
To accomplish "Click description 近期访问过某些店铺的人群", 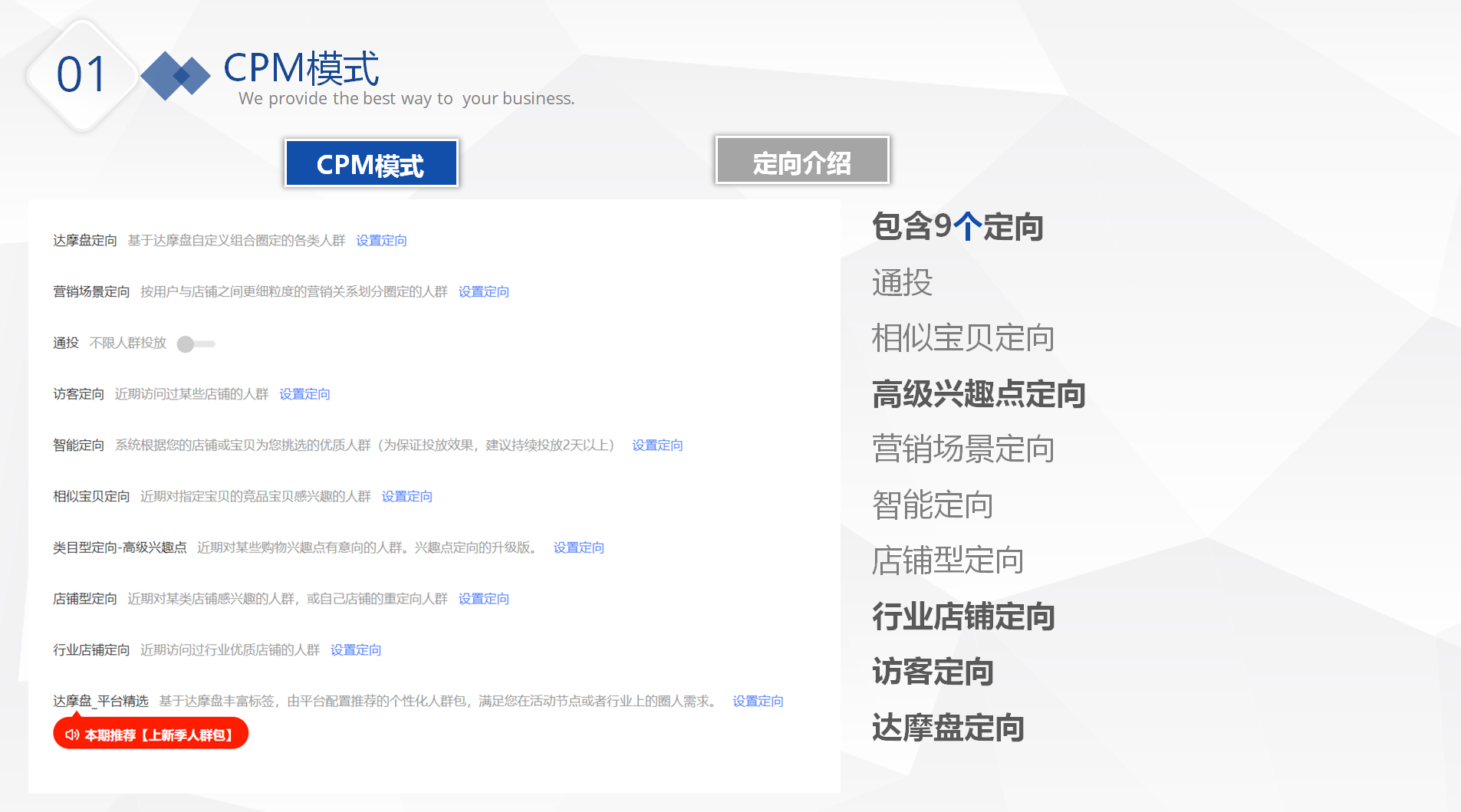I will (x=192, y=394).
